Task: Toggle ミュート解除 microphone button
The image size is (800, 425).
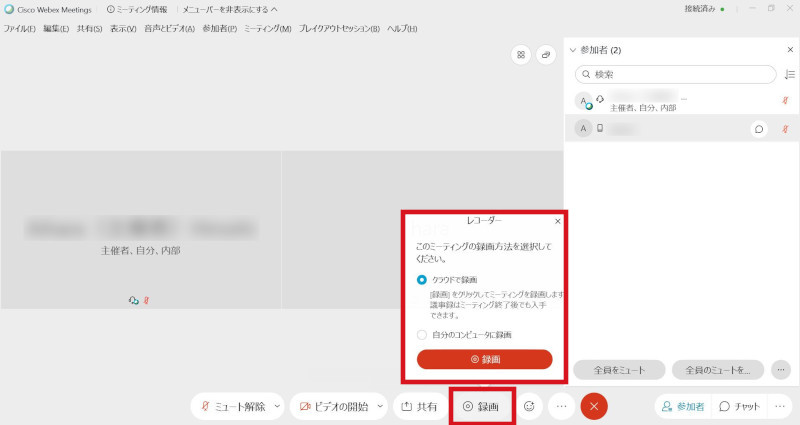Action: point(233,407)
